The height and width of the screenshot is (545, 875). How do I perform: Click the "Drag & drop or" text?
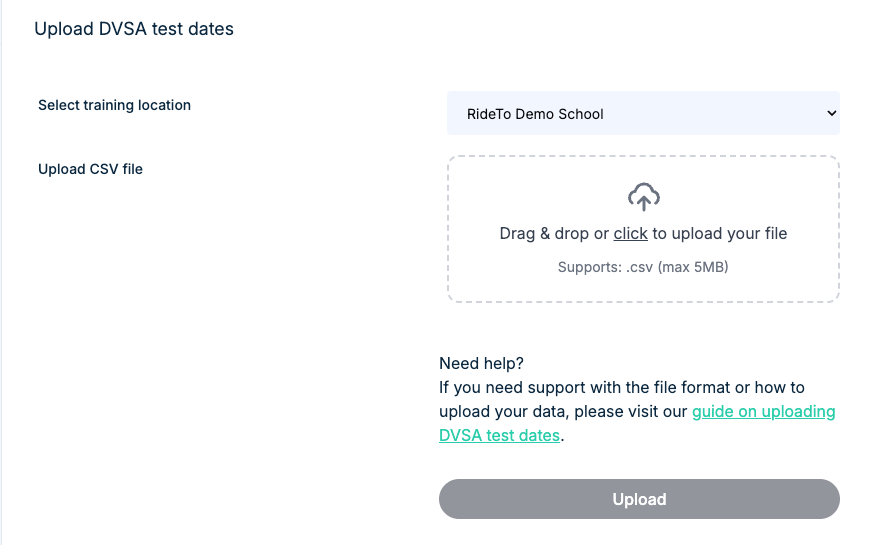pos(554,234)
